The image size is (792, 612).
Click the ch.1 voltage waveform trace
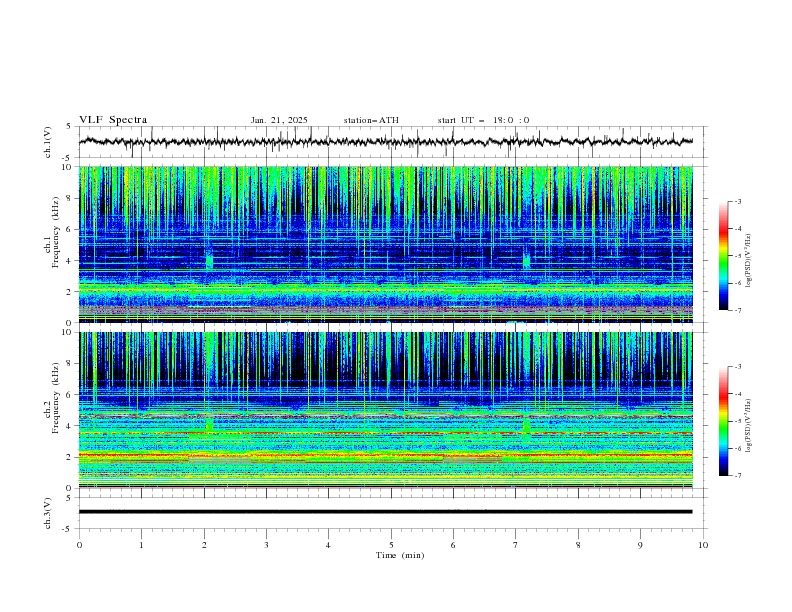386,142
